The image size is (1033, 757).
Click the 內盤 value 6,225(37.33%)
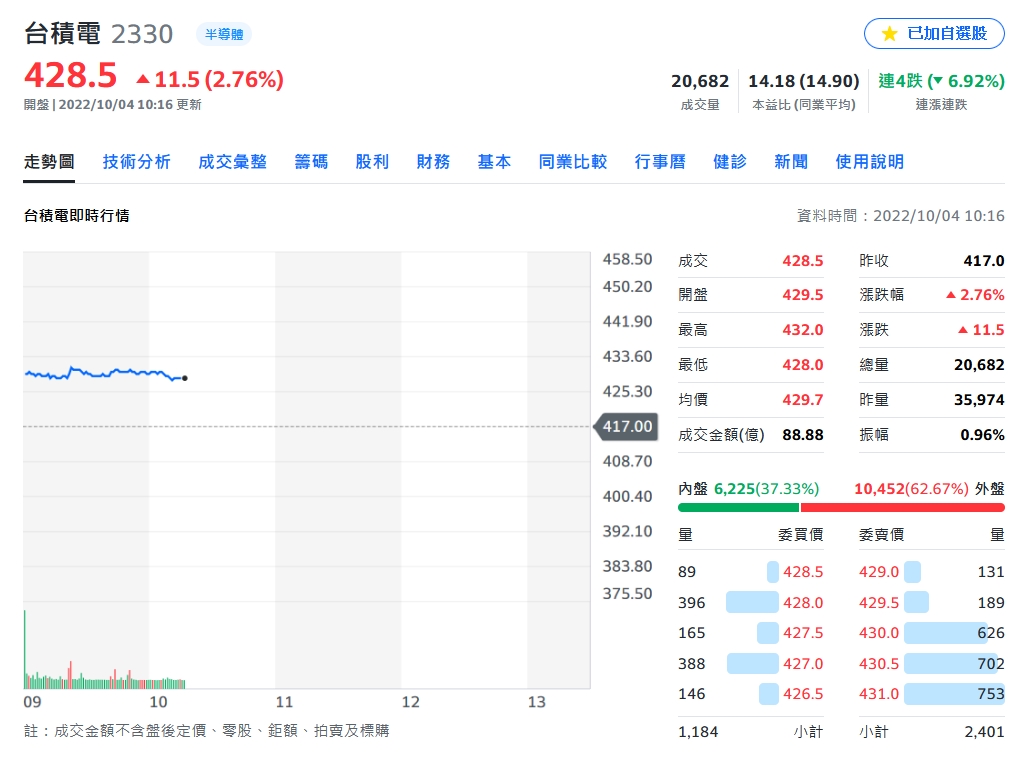pyautogui.click(x=767, y=489)
